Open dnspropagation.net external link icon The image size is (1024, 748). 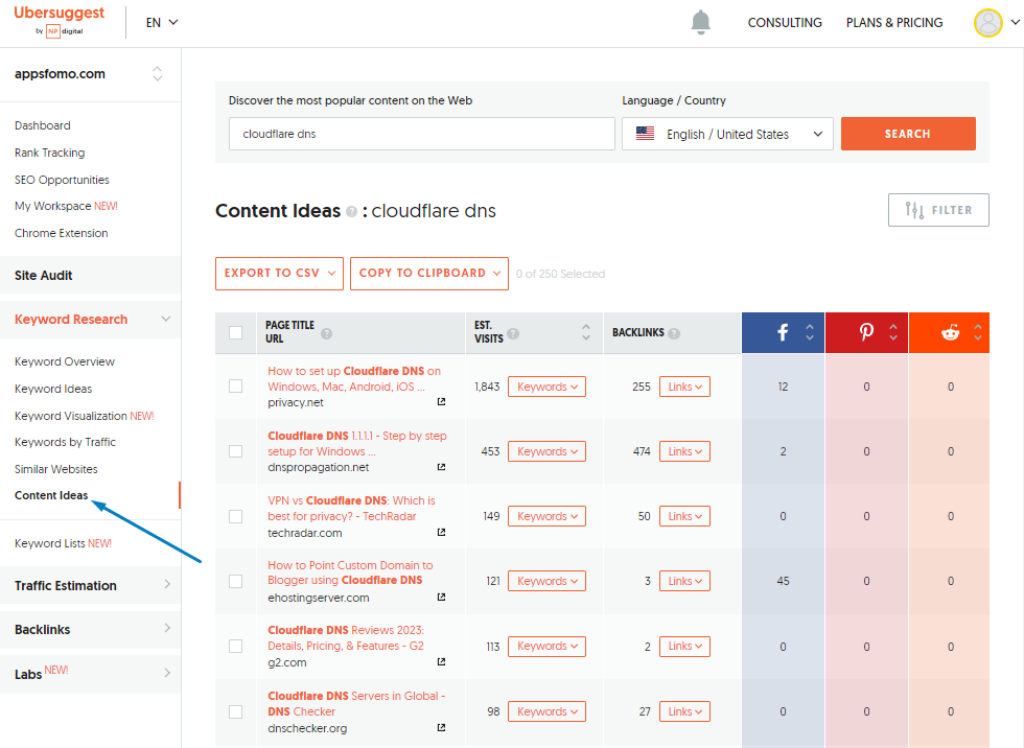441,466
